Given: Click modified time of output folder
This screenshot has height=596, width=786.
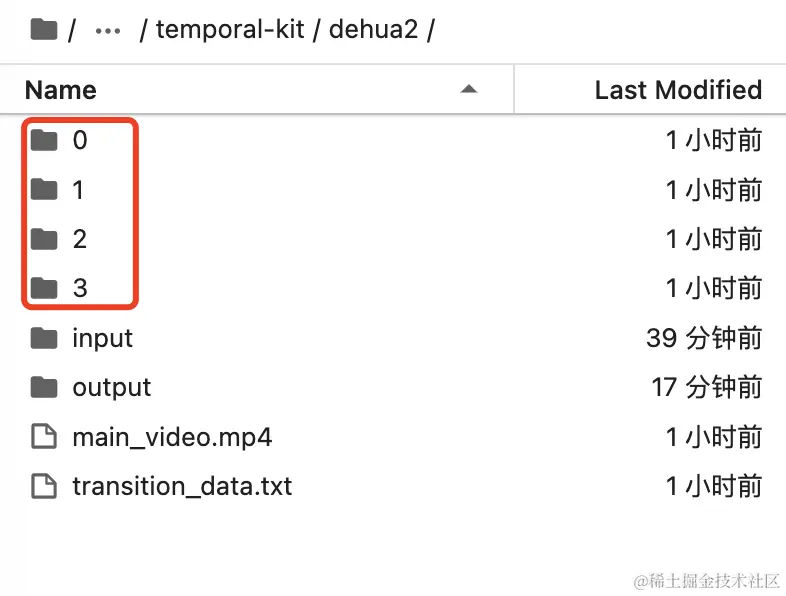Looking at the screenshot, I should point(706,387).
